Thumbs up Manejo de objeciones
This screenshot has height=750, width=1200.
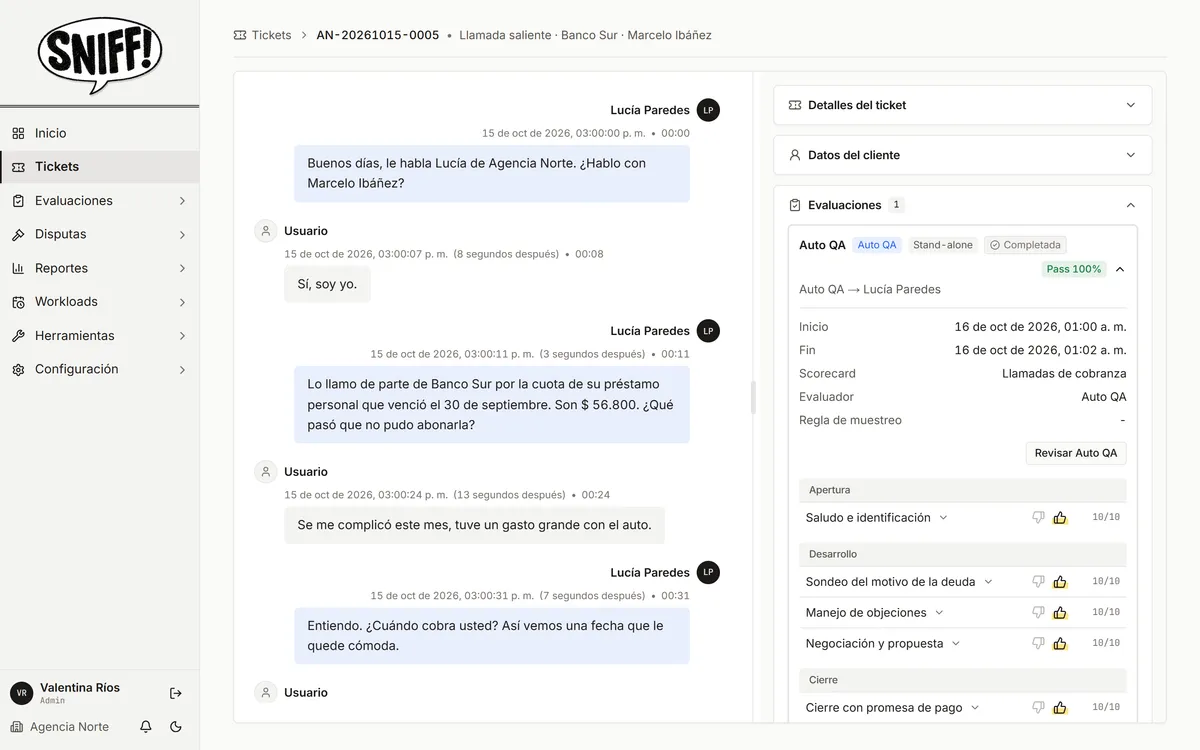pos(1060,613)
